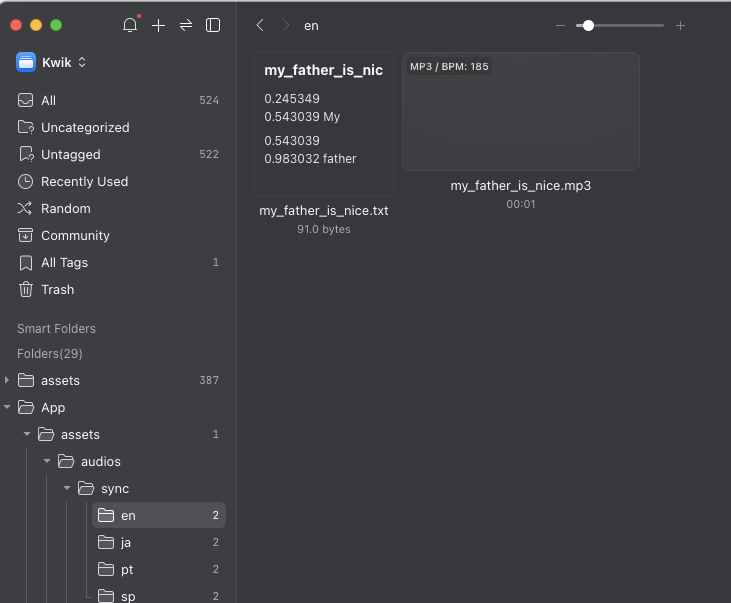Collapse the assets subfolder under App
Viewport: 731px width, 603px height.
pos(27,434)
